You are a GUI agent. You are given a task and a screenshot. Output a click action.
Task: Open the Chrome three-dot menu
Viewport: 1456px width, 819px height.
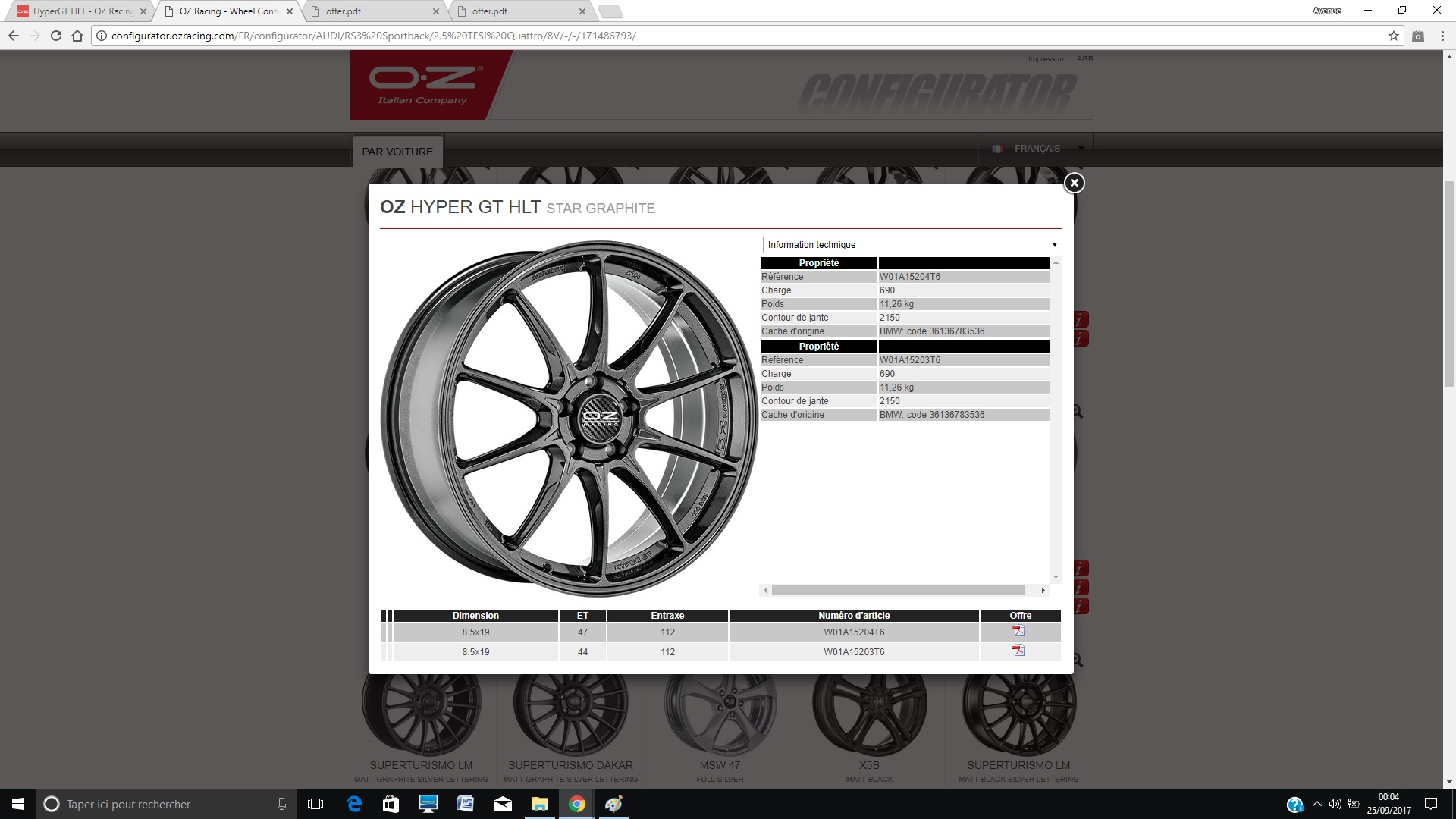[1442, 36]
